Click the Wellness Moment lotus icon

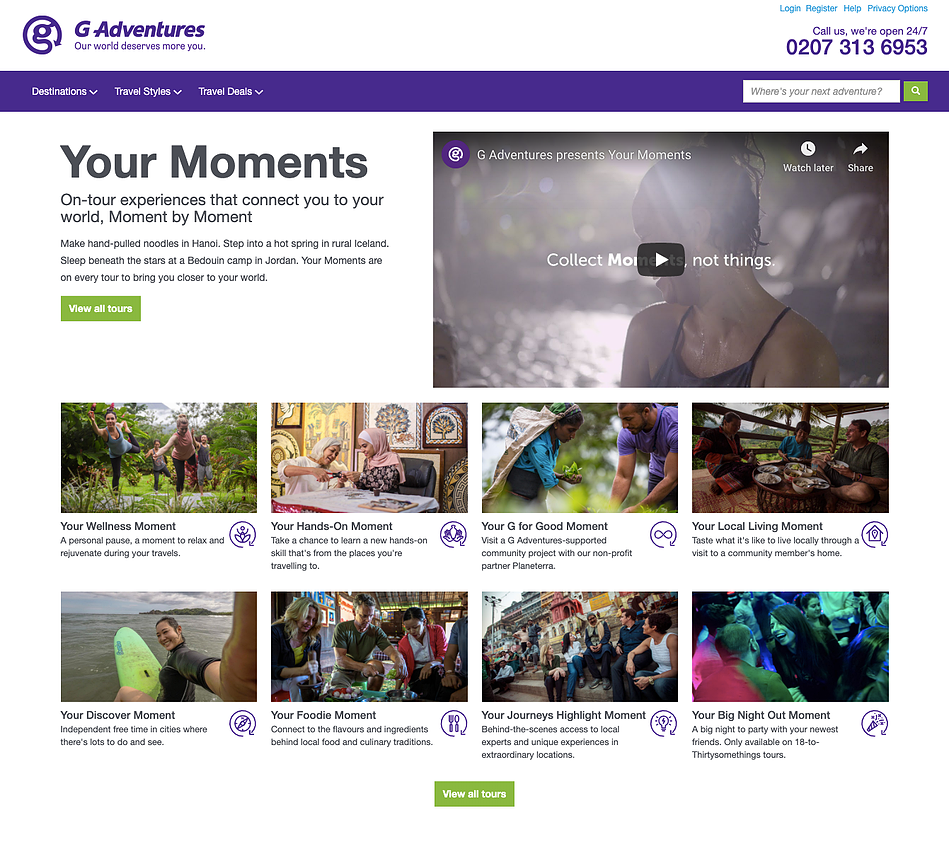[x=243, y=534]
